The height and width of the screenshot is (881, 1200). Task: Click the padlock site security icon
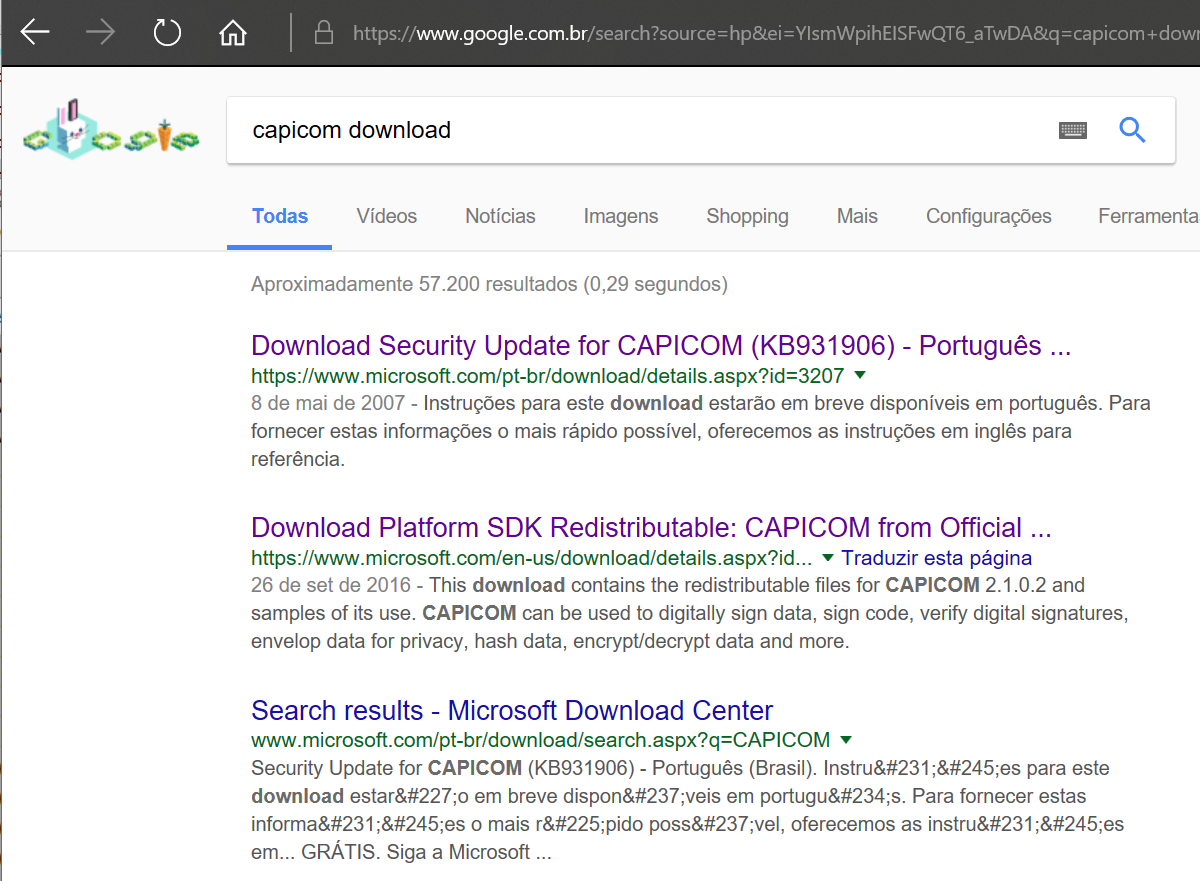point(323,33)
